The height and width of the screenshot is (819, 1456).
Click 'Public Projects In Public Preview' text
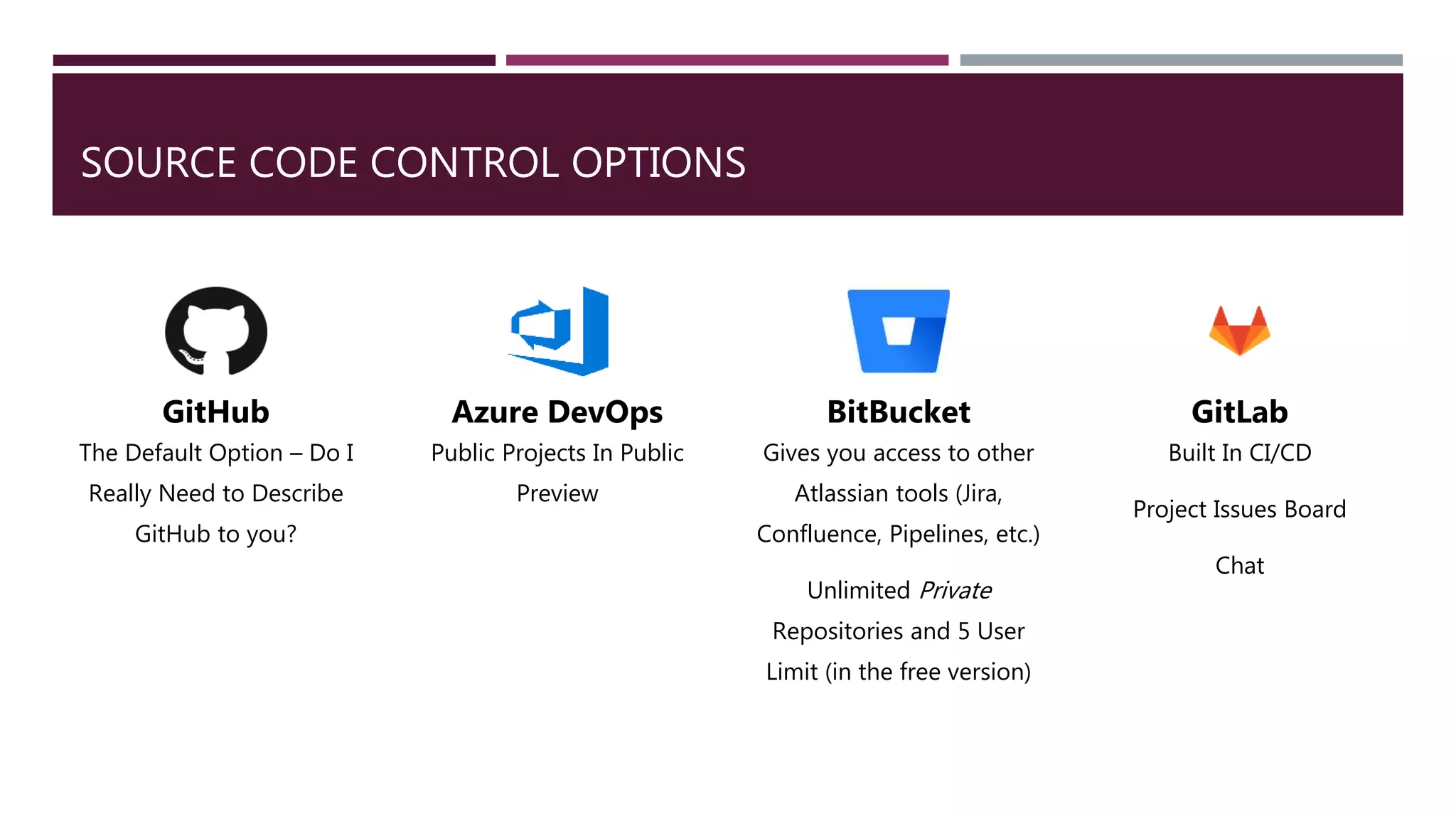click(557, 473)
